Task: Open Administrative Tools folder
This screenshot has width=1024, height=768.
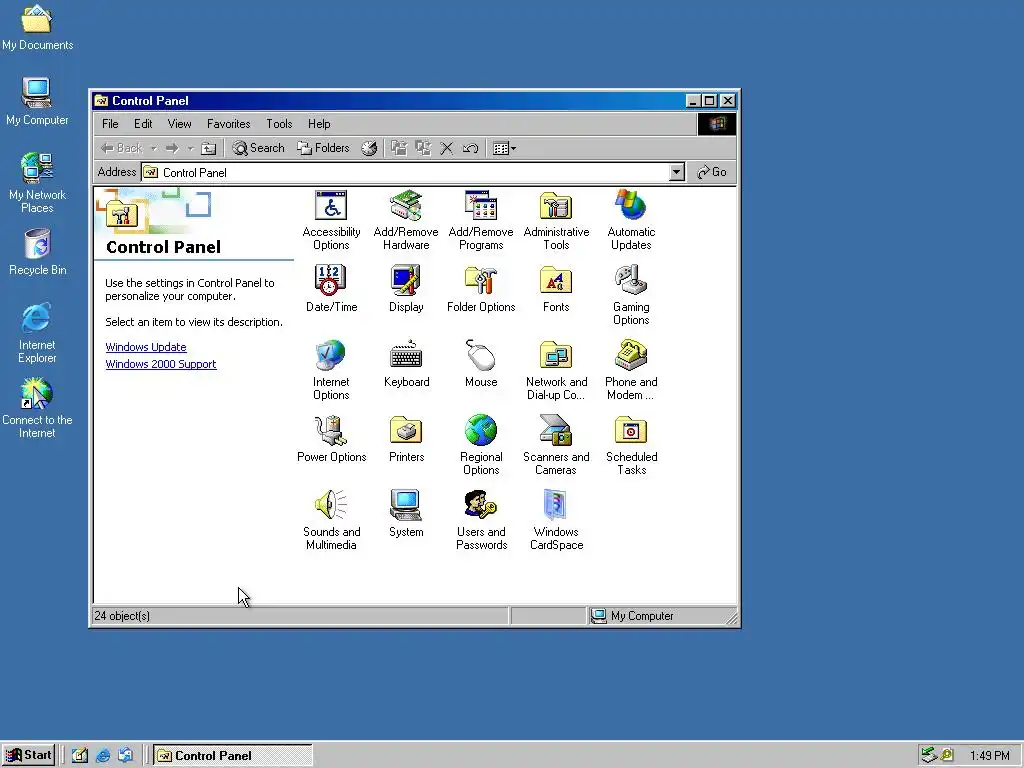Action: (x=556, y=221)
